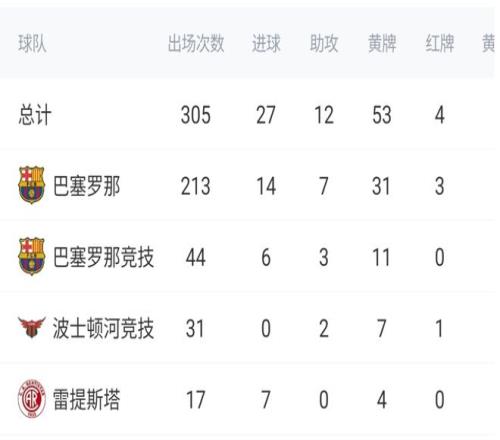
Task: Sort by the 黄牌 column header
Action: coord(382,43)
